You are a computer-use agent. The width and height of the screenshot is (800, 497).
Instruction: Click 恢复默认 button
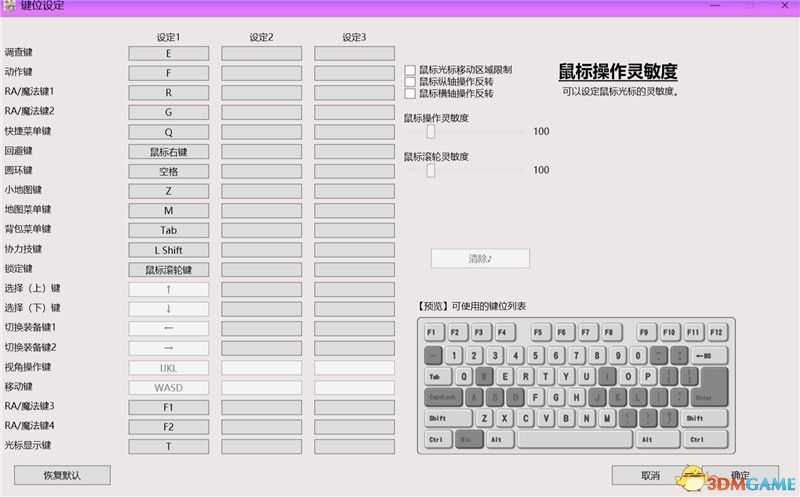(x=62, y=475)
